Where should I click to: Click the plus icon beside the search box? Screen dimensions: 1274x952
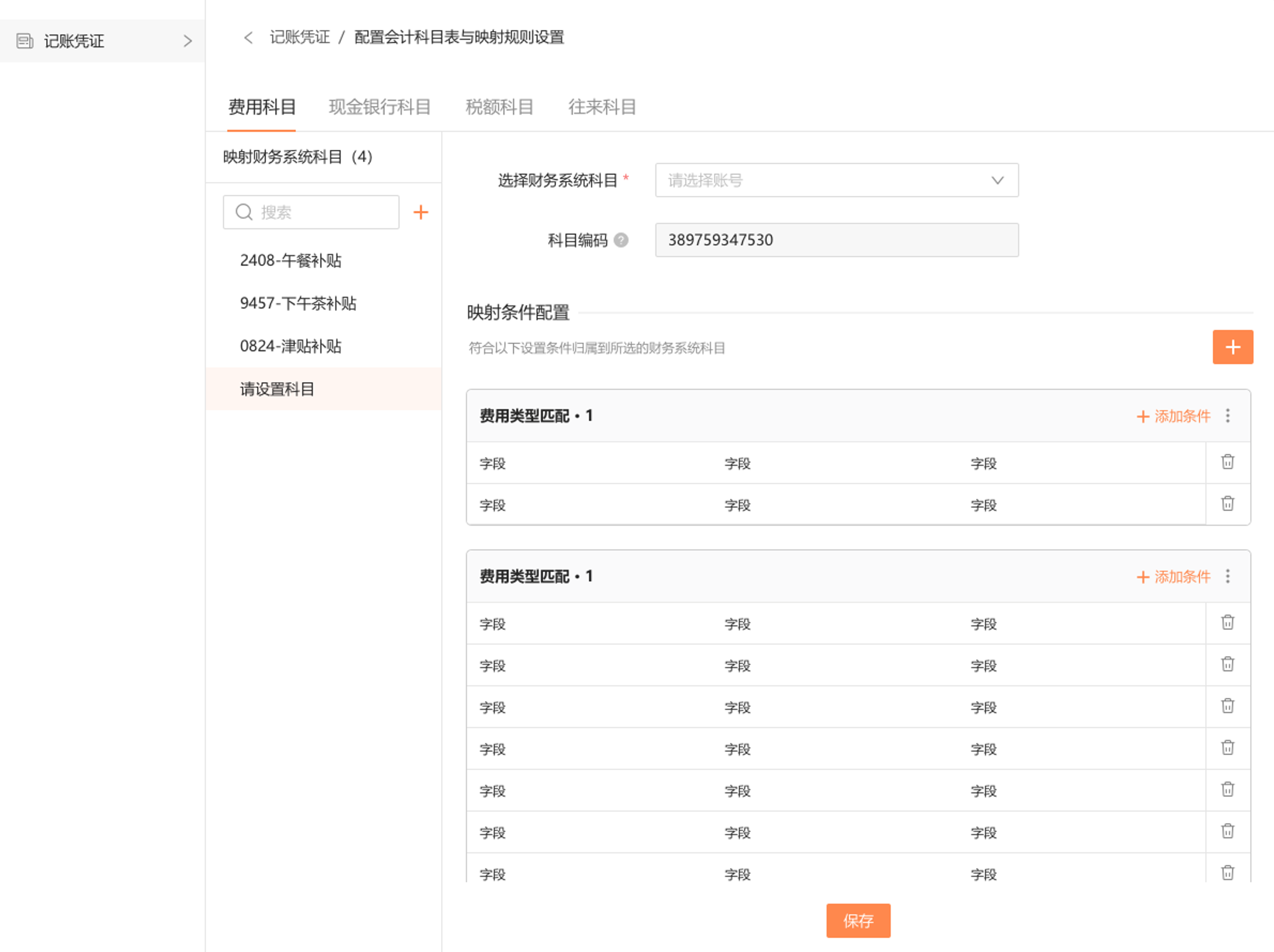[421, 212]
